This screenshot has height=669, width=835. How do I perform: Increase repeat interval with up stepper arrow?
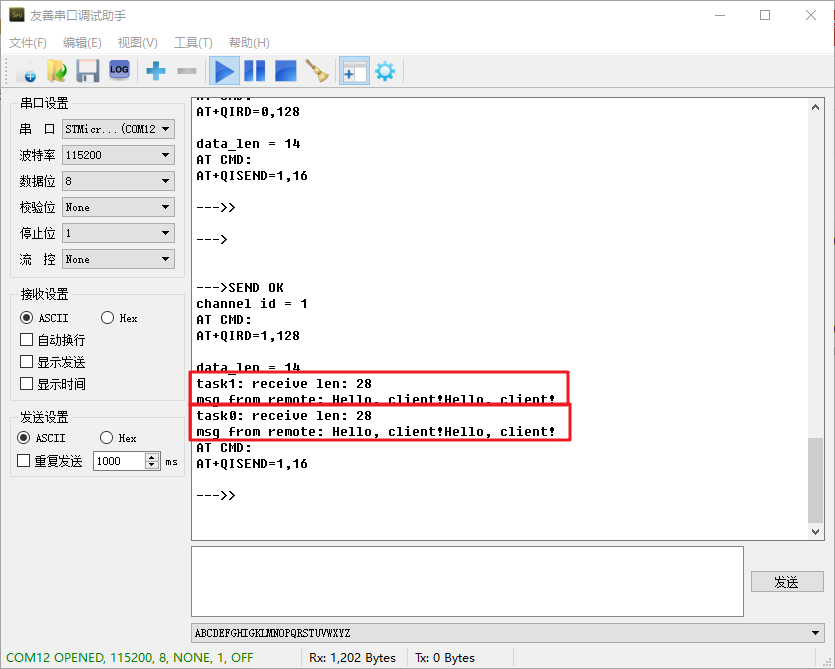pos(152,457)
